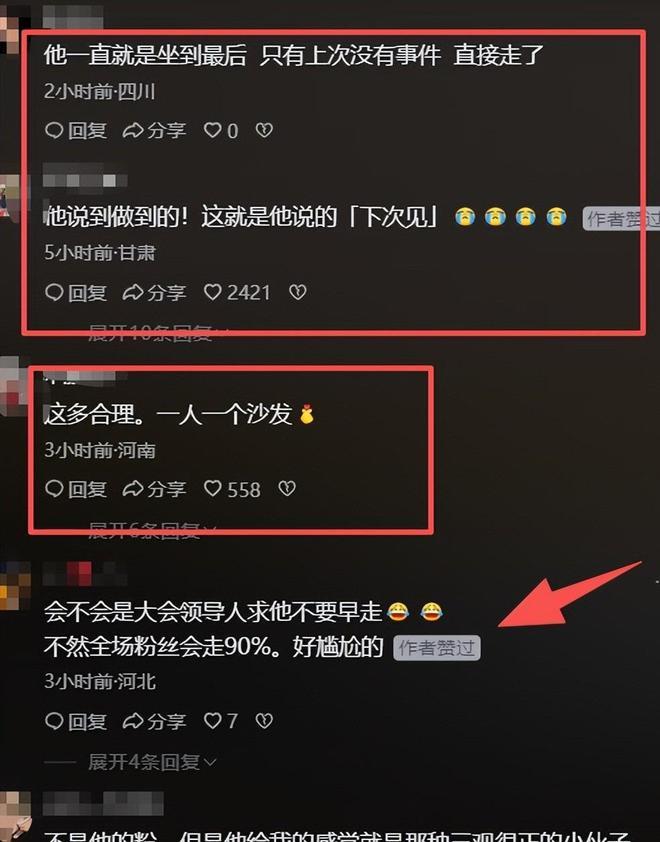The image size is (660, 842).
Task: Share the Hebei comment via 分享
Action: pos(155,721)
